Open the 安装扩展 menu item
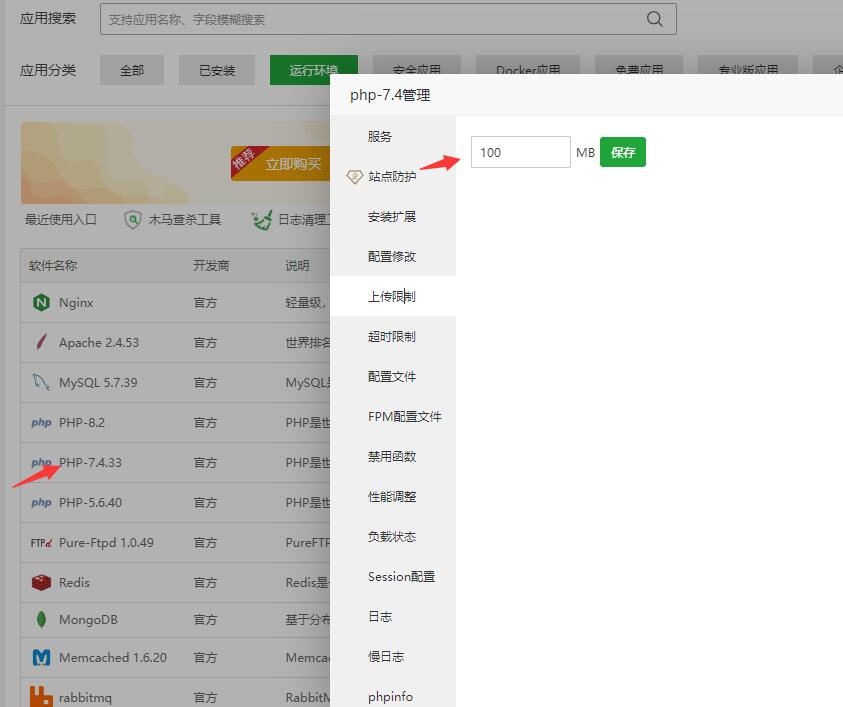 coord(393,217)
